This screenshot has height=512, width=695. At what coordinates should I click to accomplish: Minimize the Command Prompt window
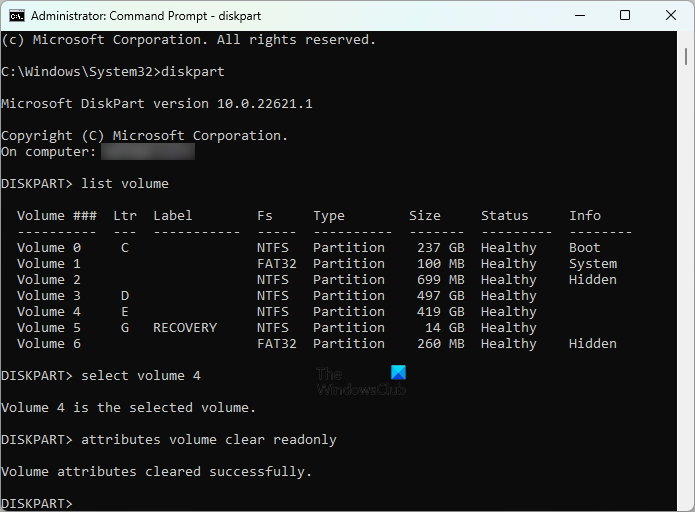coord(579,16)
